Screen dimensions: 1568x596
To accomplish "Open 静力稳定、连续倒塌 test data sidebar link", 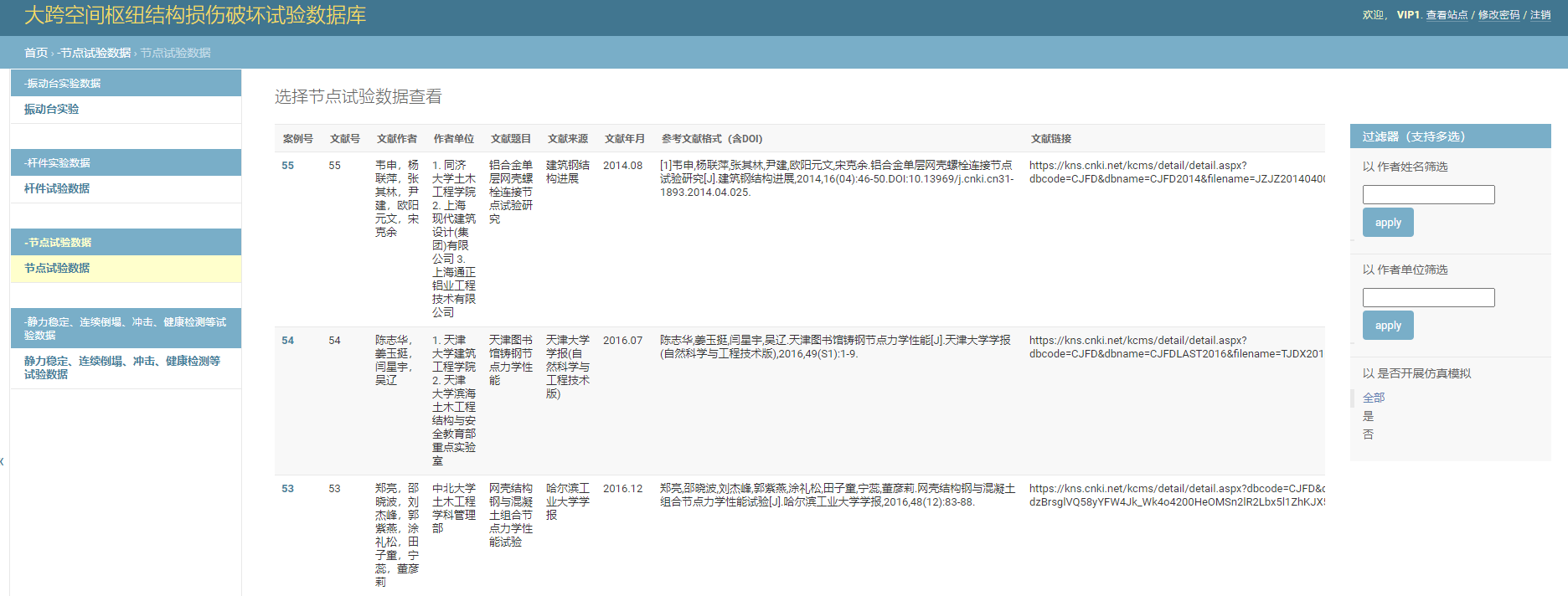I will click(121, 367).
